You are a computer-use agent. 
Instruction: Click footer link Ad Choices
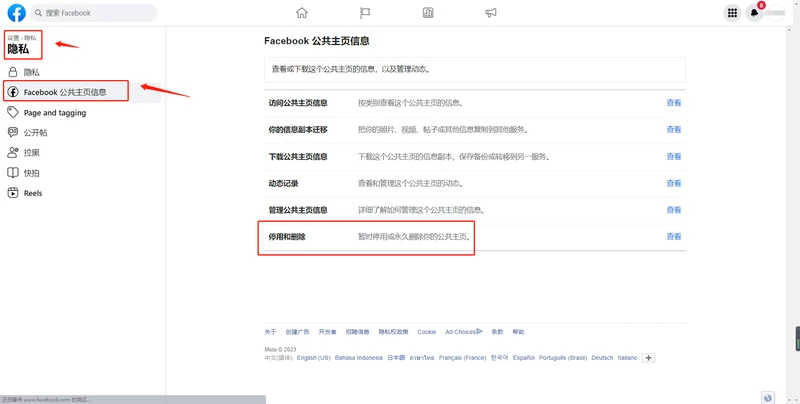(463, 332)
